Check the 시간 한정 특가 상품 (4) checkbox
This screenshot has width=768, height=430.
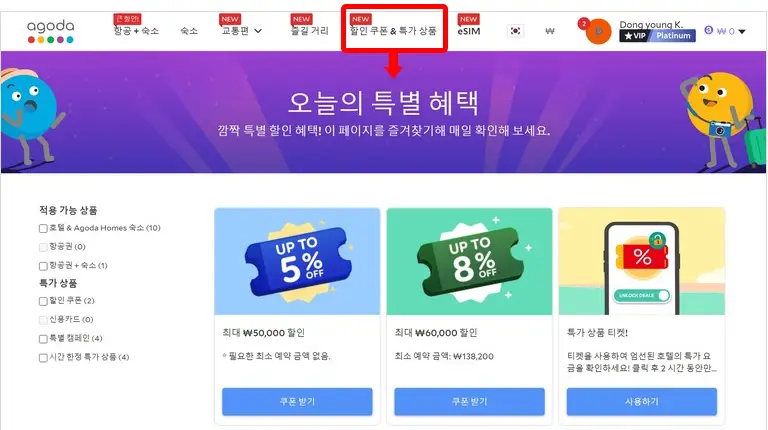pos(43,358)
